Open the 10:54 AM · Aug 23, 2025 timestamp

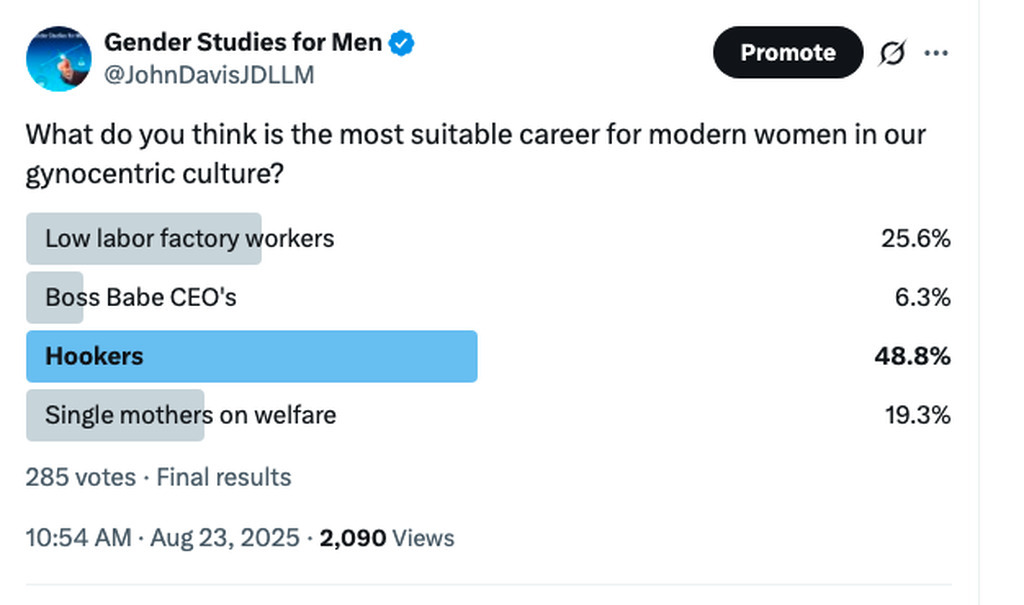[x=162, y=538]
